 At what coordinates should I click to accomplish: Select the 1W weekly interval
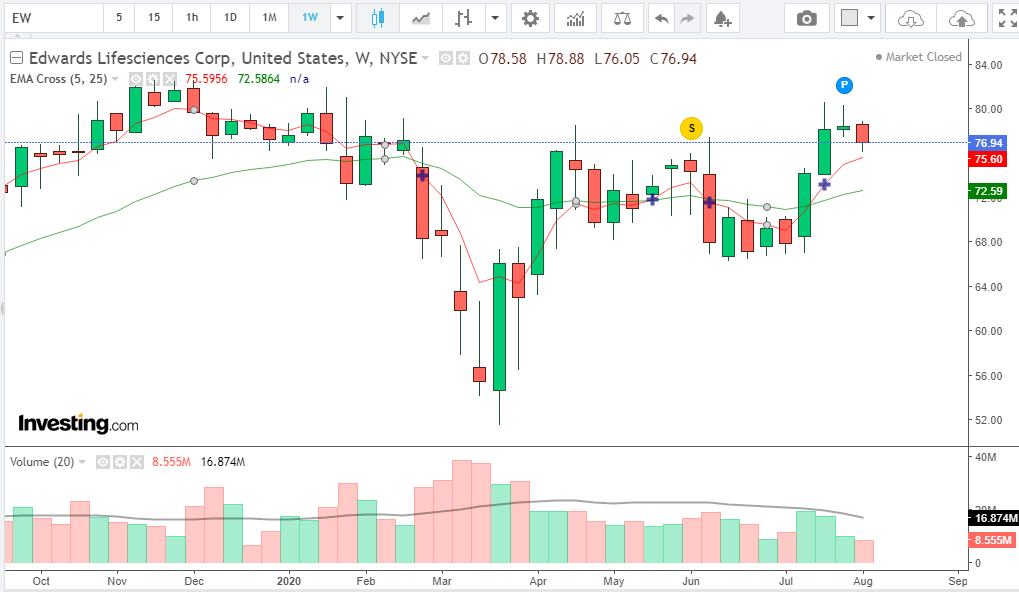pyautogui.click(x=310, y=18)
